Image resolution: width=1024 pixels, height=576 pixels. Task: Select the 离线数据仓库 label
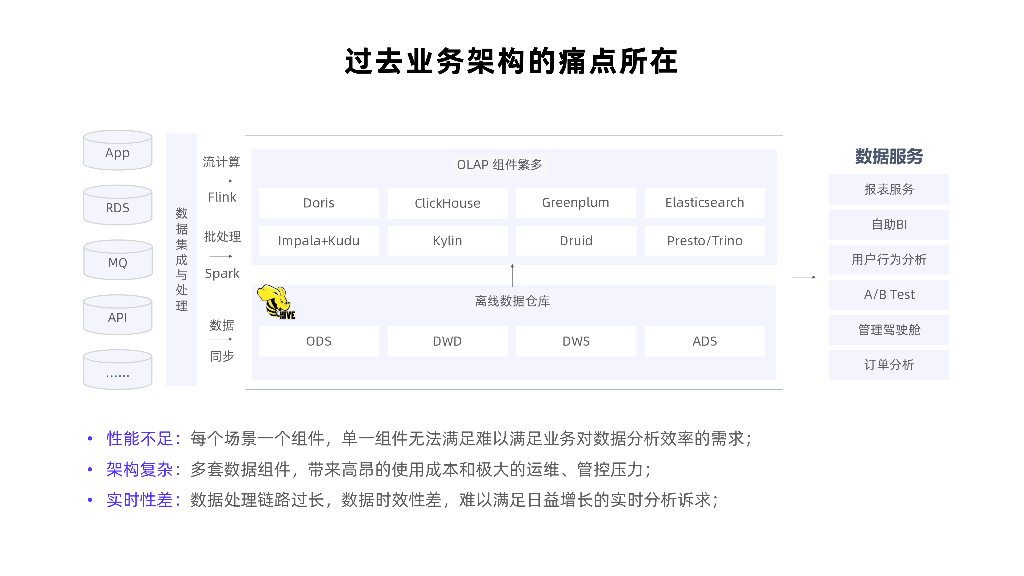pos(512,301)
